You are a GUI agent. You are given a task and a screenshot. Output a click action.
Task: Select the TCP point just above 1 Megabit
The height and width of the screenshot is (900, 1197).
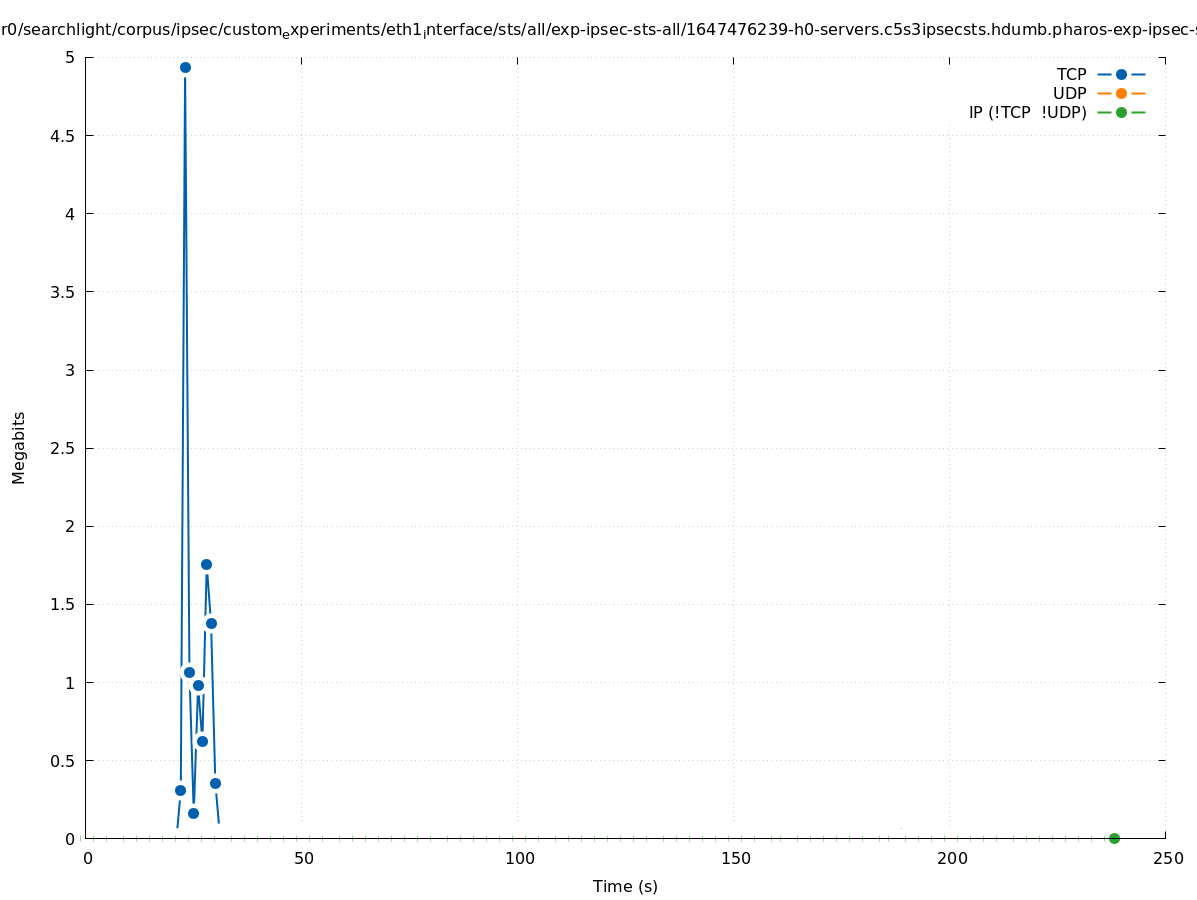(x=189, y=672)
